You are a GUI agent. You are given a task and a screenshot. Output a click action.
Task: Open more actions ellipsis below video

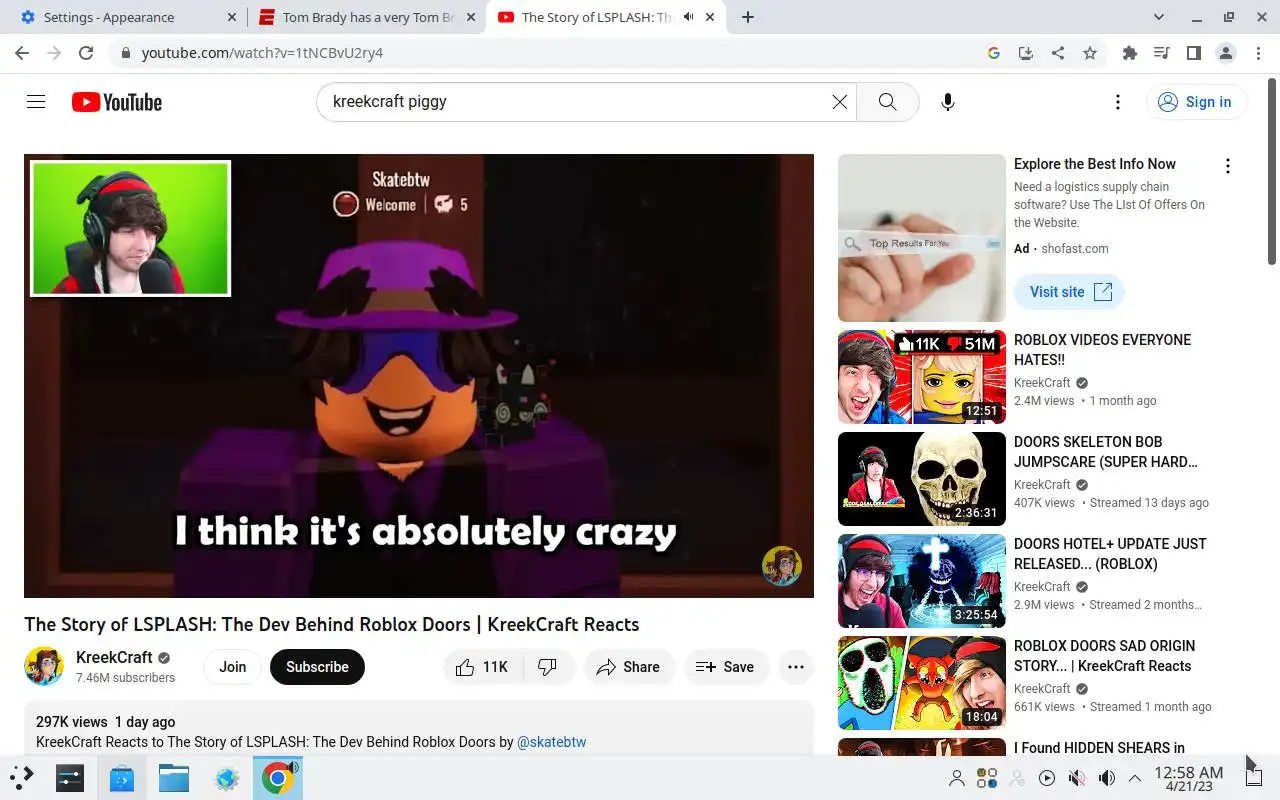click(x=796, y=667)
